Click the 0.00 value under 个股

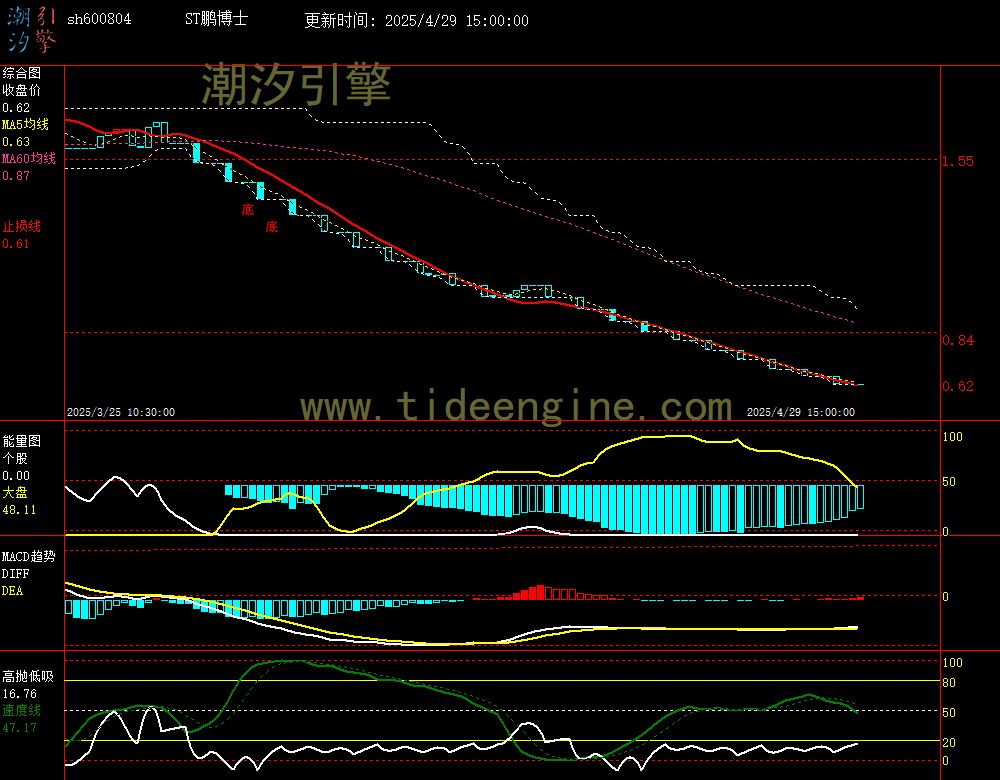pos(16,476)
